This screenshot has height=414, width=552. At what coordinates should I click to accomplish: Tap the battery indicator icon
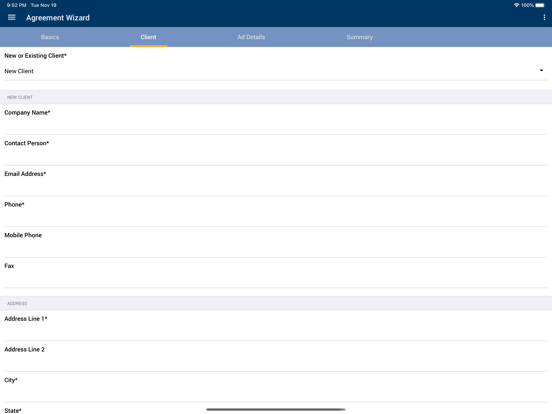540,5
